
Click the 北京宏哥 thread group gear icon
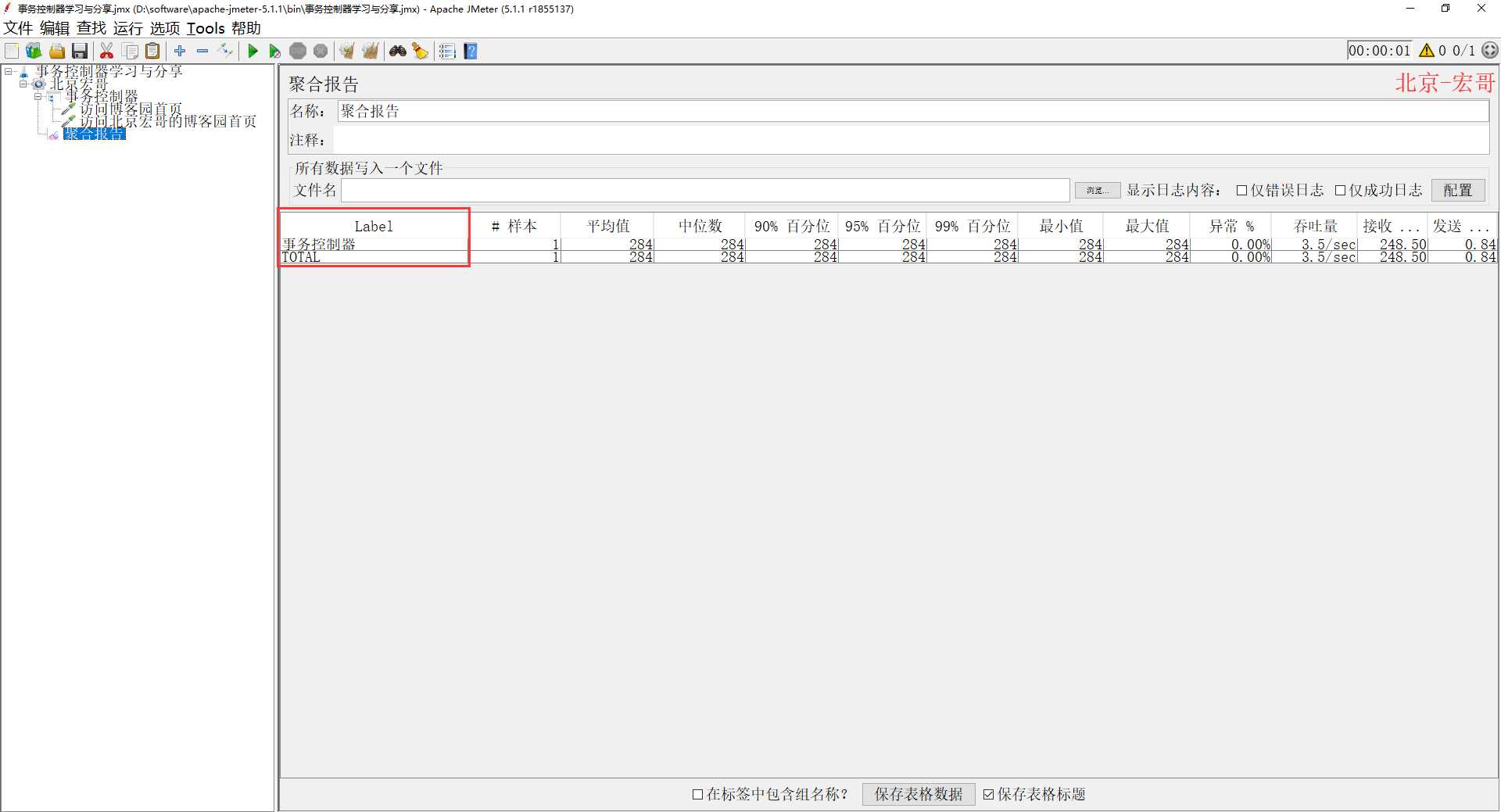point(38,84)
